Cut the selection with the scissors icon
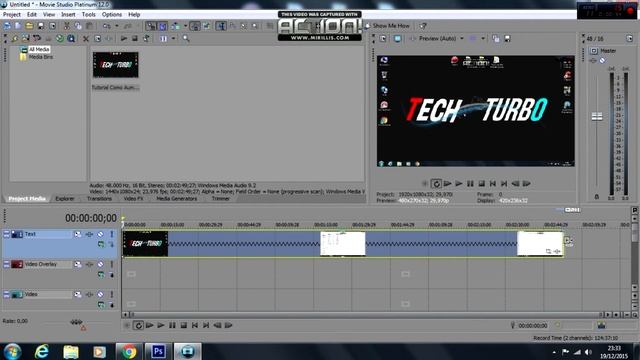 [67, 26]
